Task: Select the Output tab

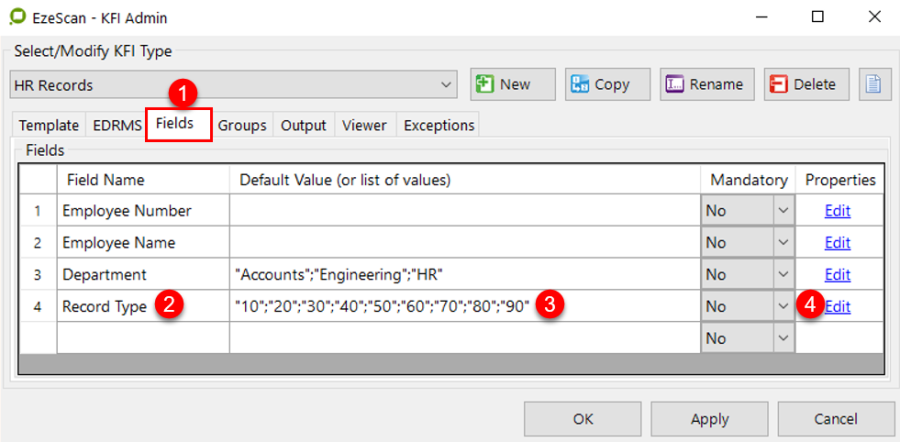Action: pos(303,125)
